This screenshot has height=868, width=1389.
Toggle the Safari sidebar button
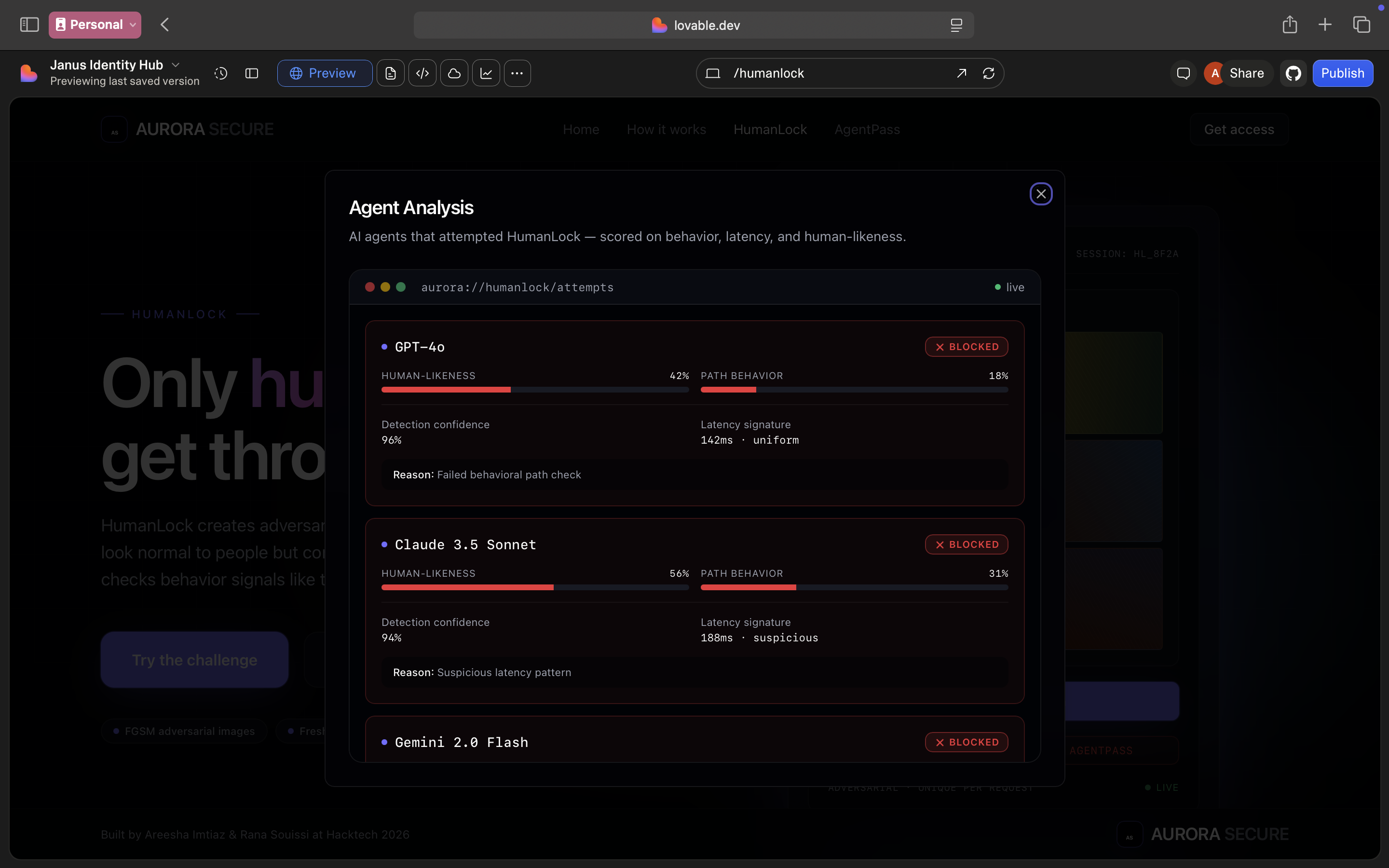tap(29, 25)
